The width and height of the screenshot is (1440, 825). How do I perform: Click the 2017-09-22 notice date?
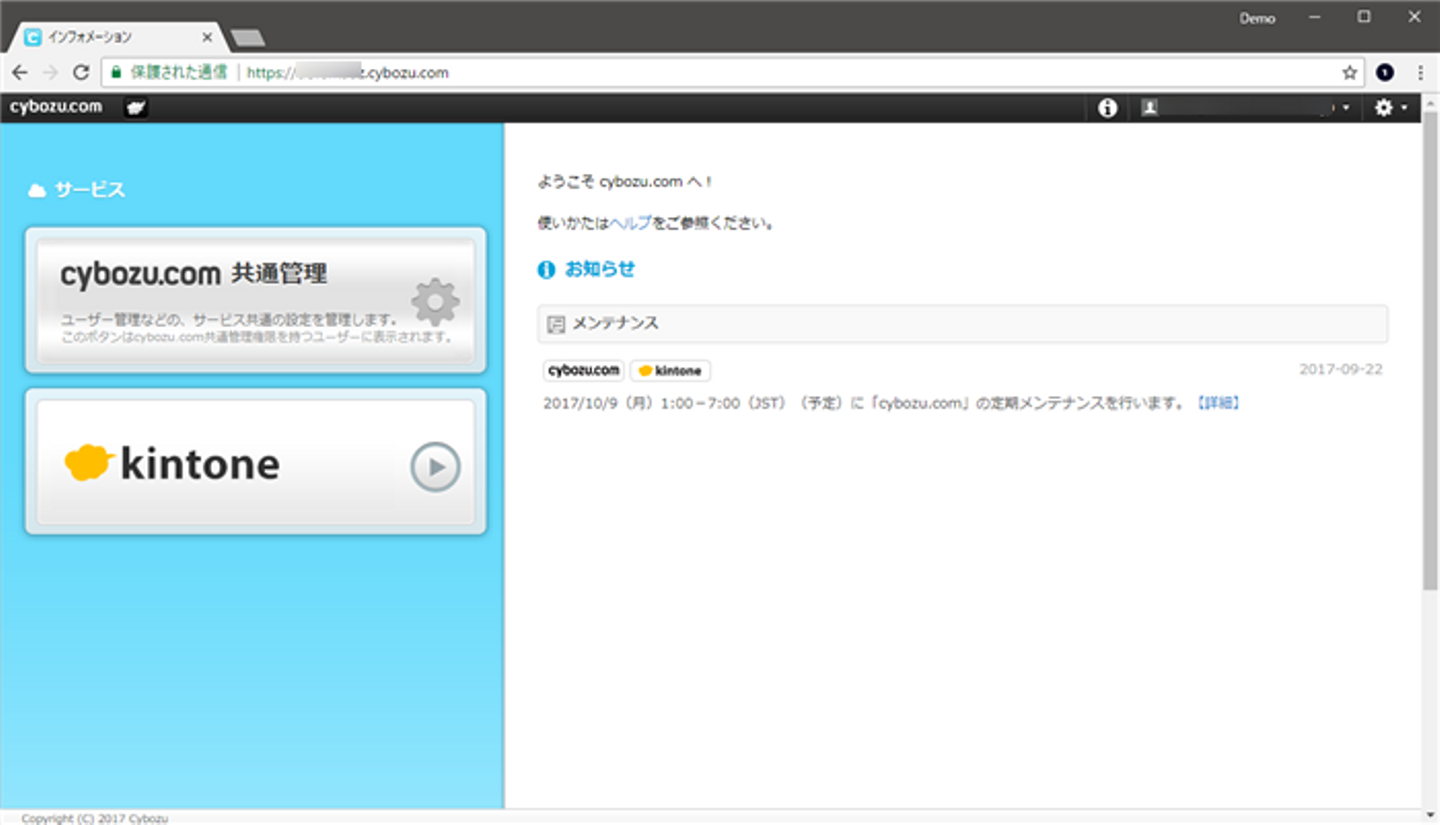(1341, 369)
